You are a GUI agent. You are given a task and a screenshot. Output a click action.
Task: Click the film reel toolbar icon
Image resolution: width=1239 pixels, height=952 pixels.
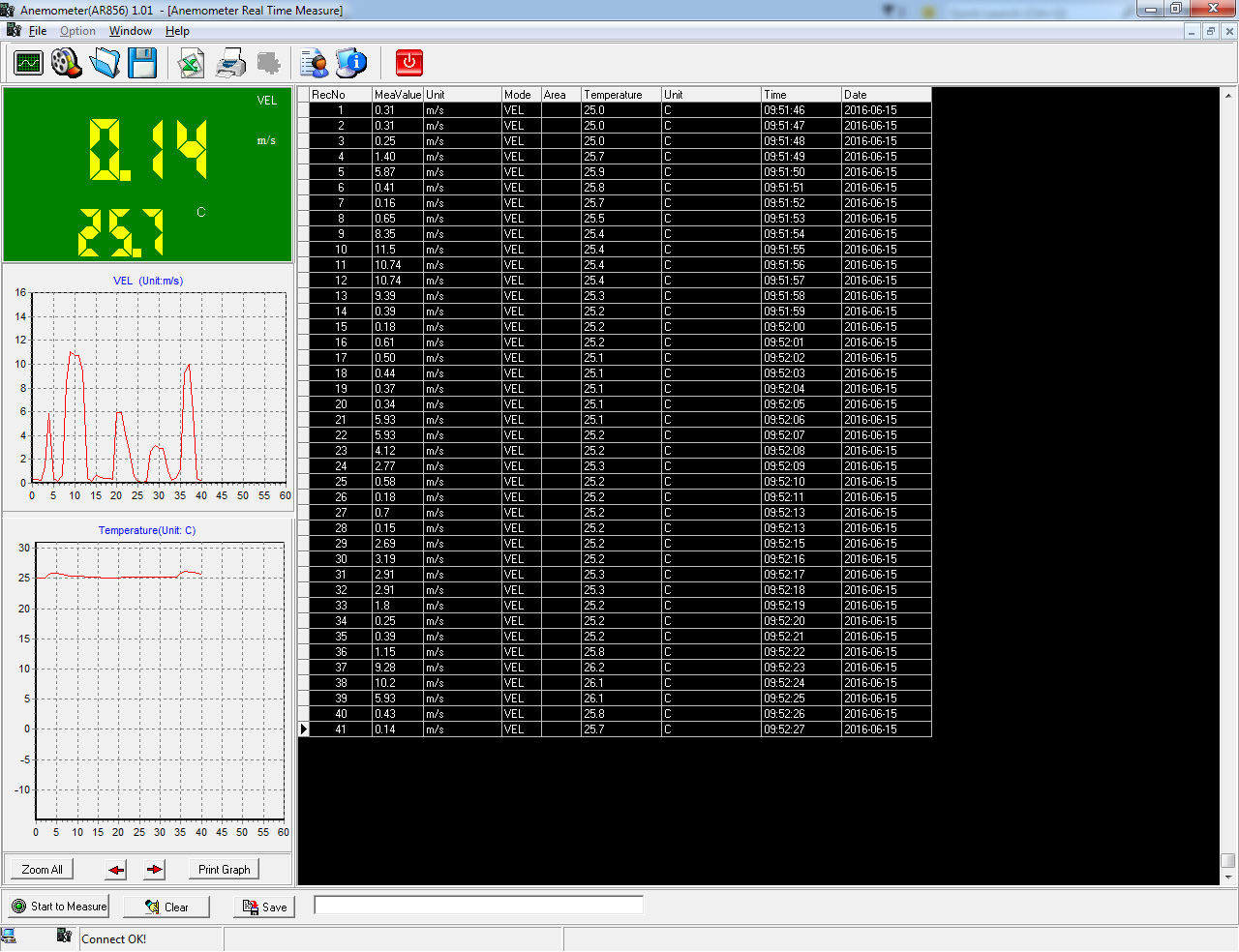click(67, 64)
